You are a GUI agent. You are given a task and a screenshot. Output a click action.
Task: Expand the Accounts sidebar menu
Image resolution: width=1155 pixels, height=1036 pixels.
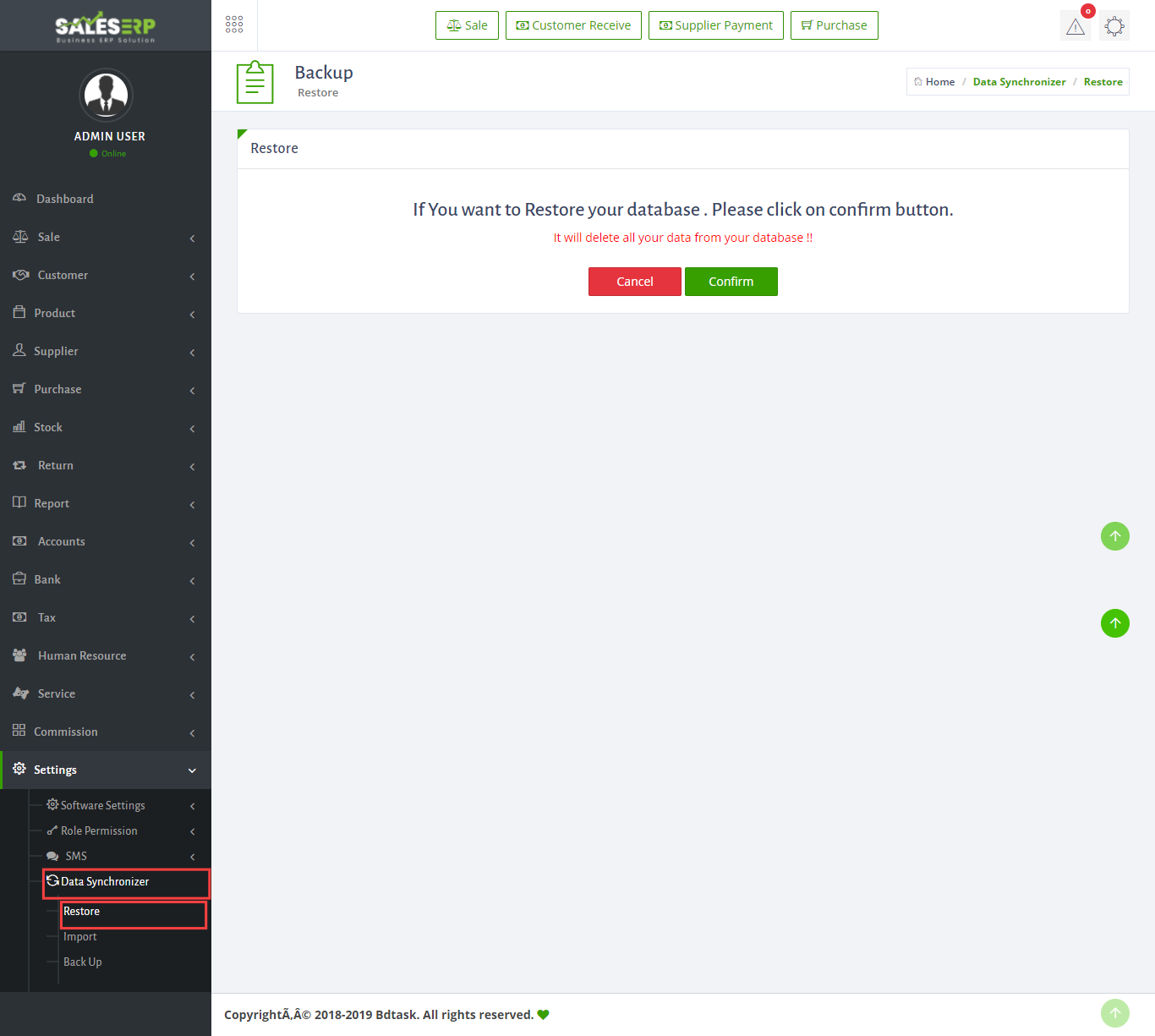(x=61, y=541)
